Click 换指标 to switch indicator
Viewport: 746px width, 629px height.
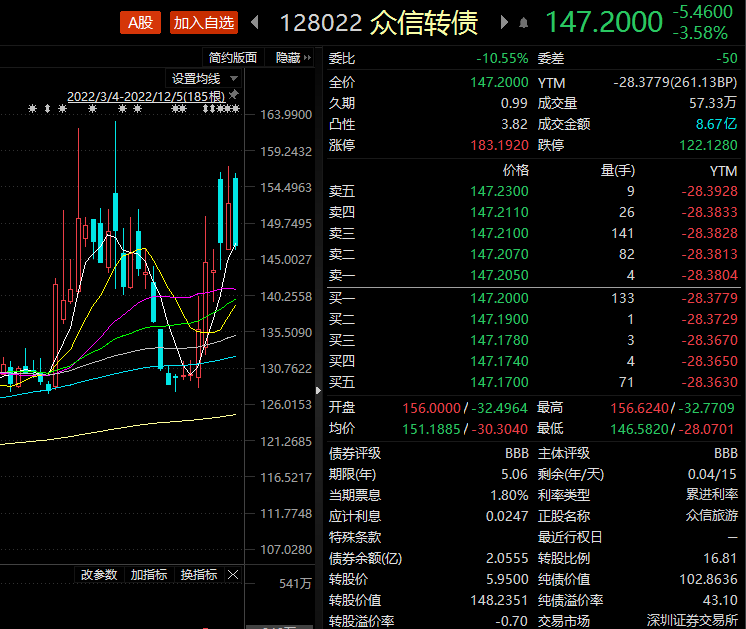pos(198,575)
